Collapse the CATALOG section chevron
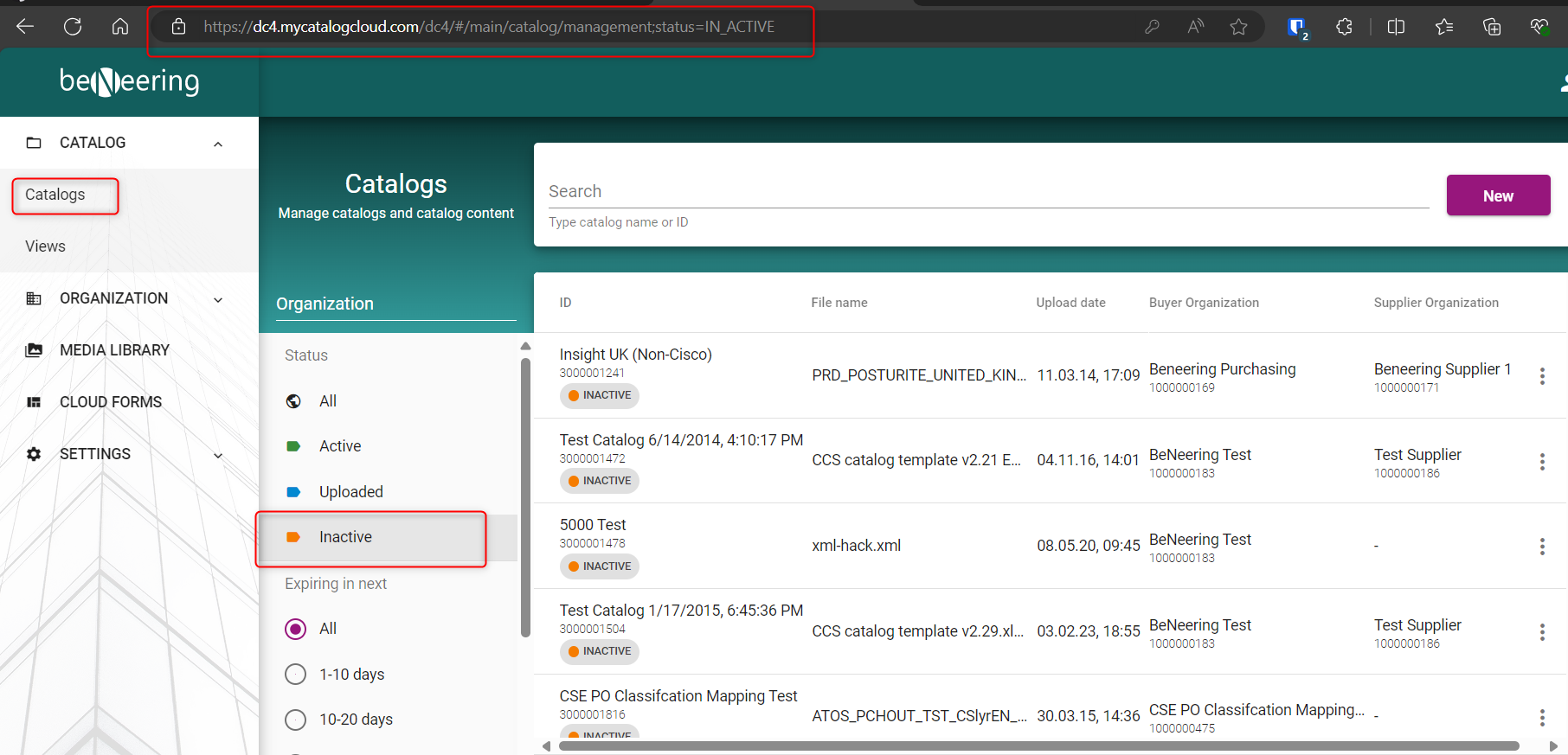The image size is (1568, 755). tap(218, 144)
